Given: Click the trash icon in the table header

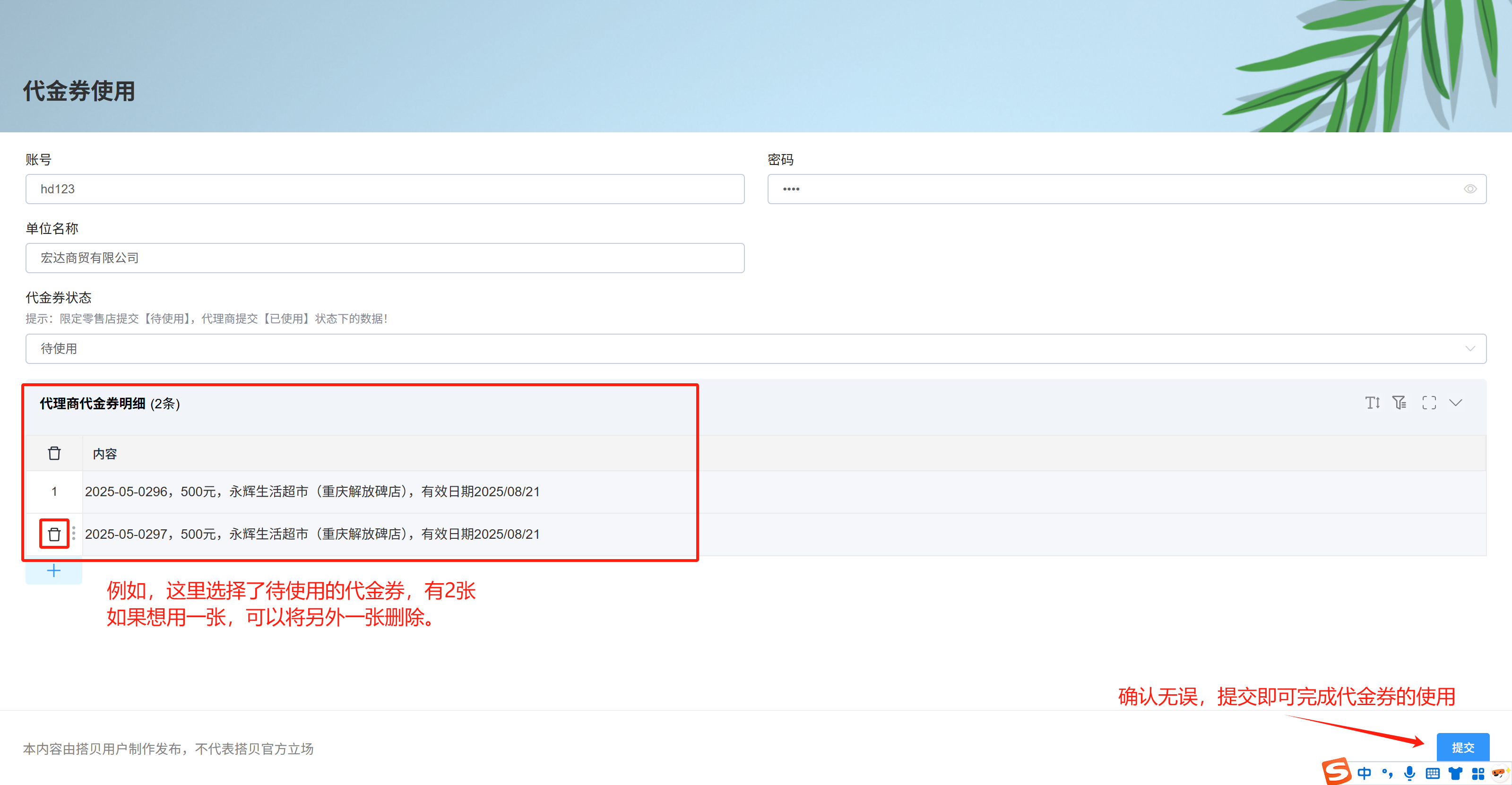Looking at the screenshot, I should pyautogui.click(x=54, y=453).
